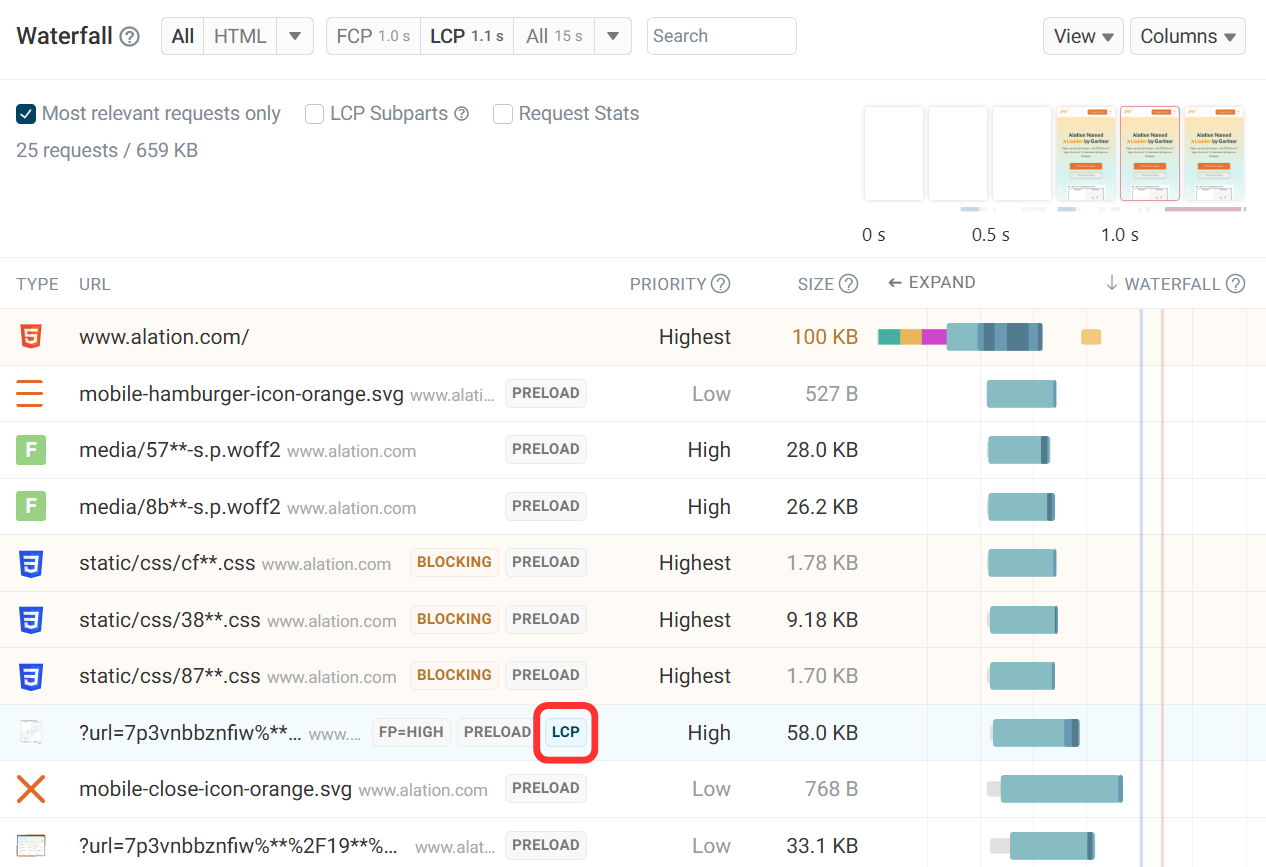Screen dimensions: 1266x867
Task: Open the View dropdown
Action: (1083, 35)
